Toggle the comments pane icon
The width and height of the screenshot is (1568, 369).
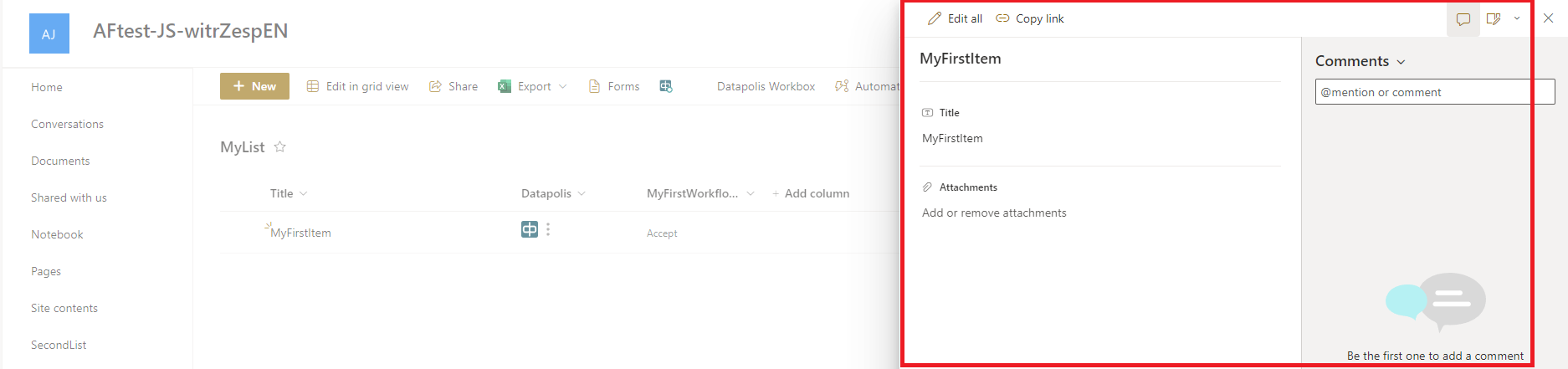coord(1463,18)
